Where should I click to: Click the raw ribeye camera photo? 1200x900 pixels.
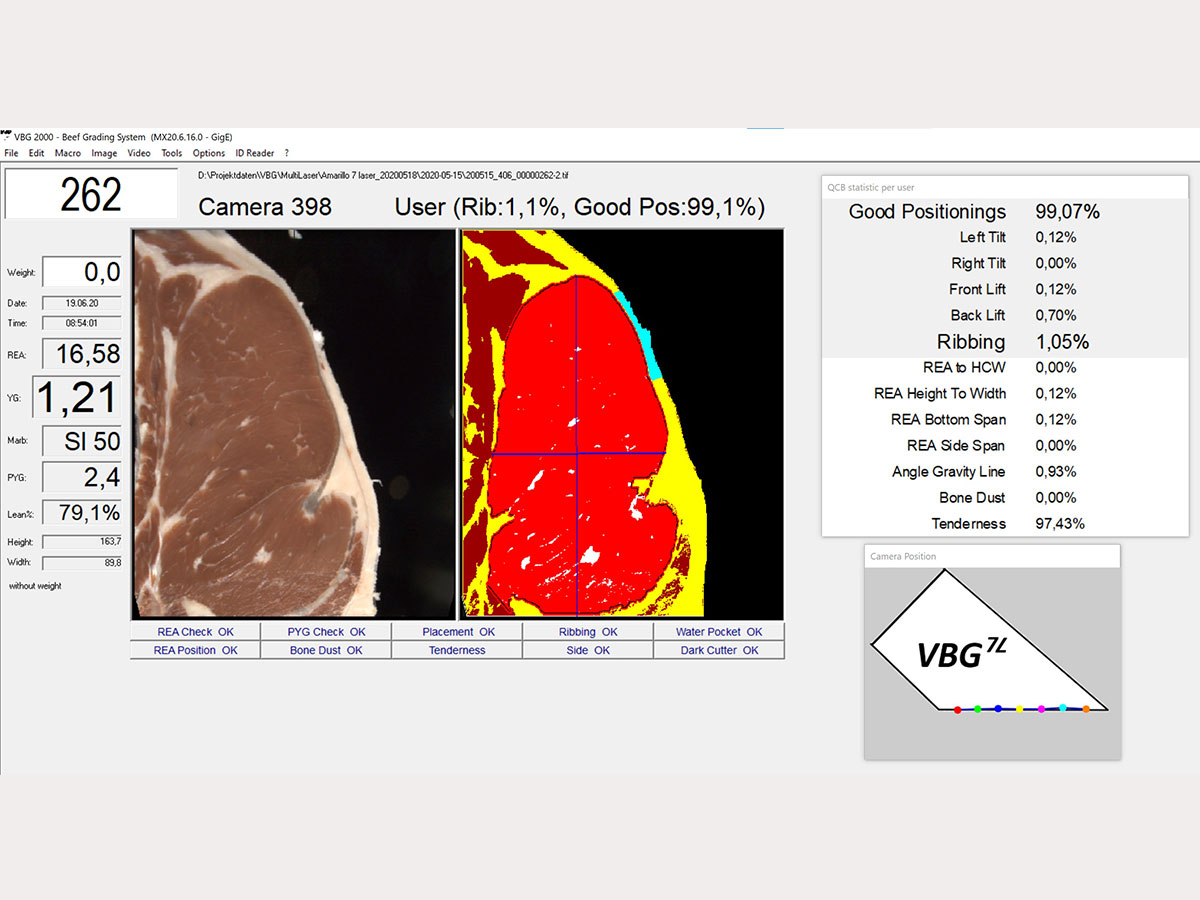[x=293, y=424]
